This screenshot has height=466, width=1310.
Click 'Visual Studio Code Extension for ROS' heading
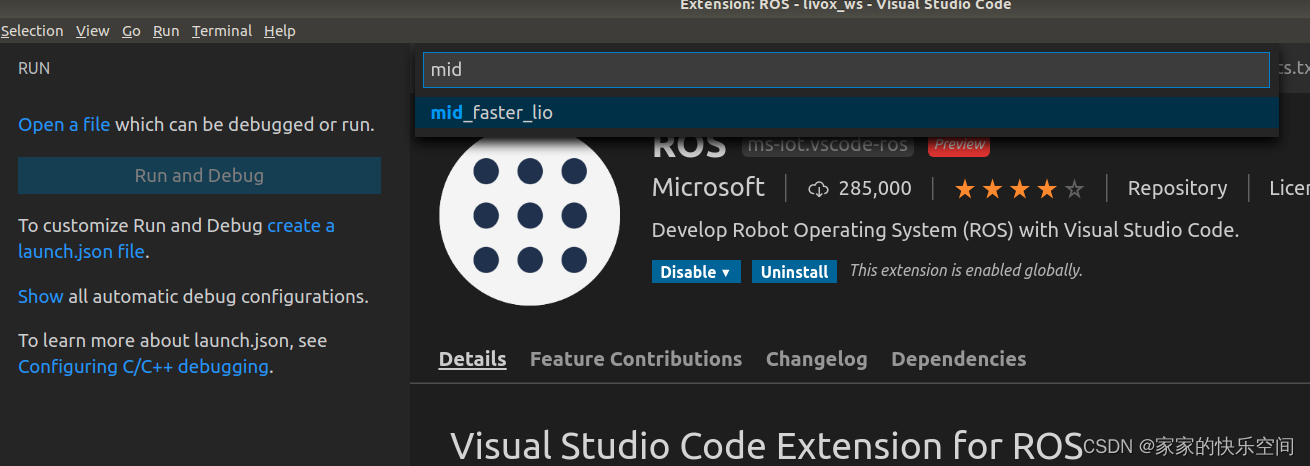[766, 445]
